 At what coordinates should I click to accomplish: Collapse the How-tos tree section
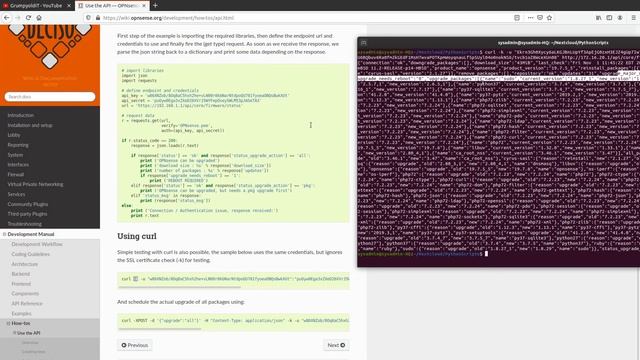9,323
